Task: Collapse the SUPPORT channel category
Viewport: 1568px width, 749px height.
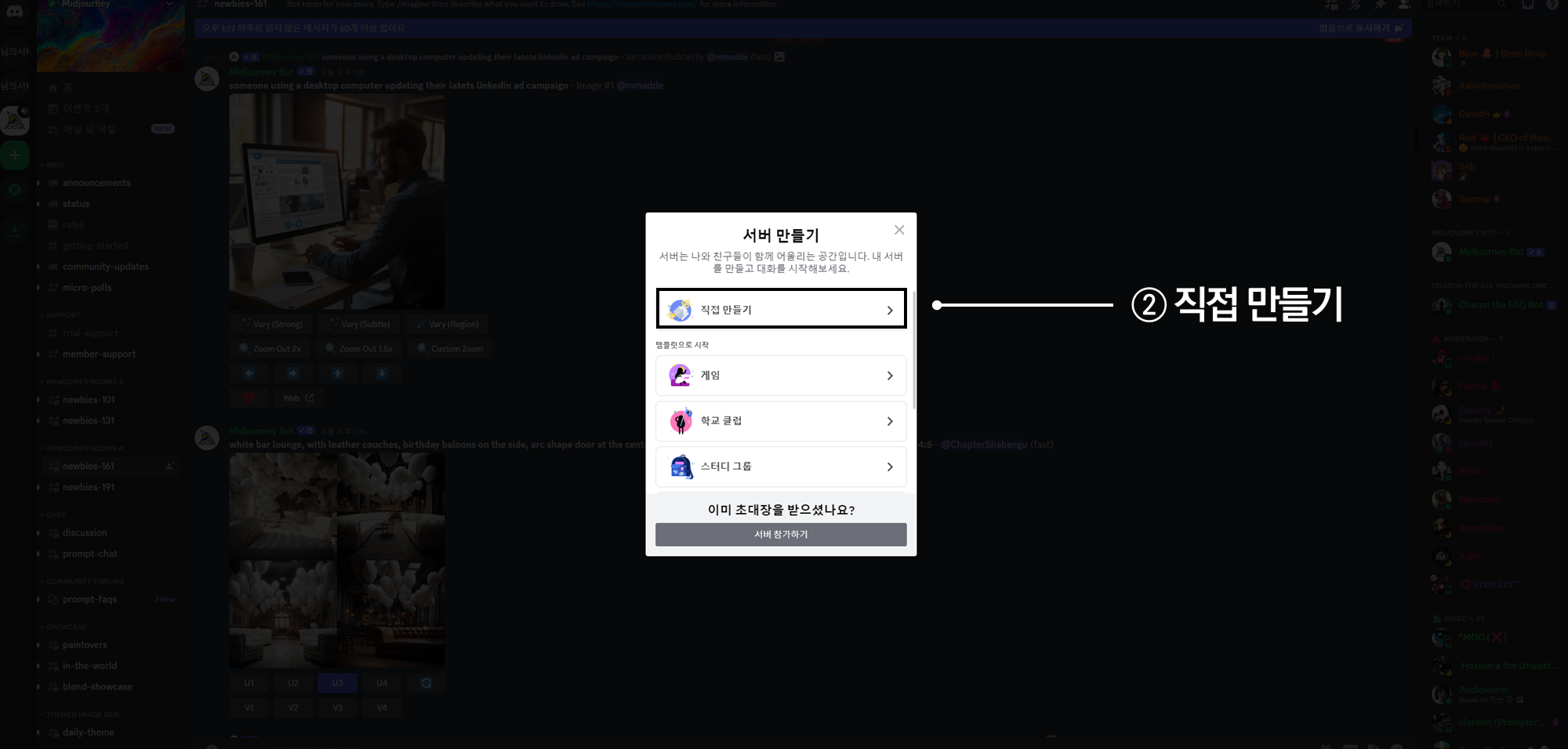Action: pos(60,315)
